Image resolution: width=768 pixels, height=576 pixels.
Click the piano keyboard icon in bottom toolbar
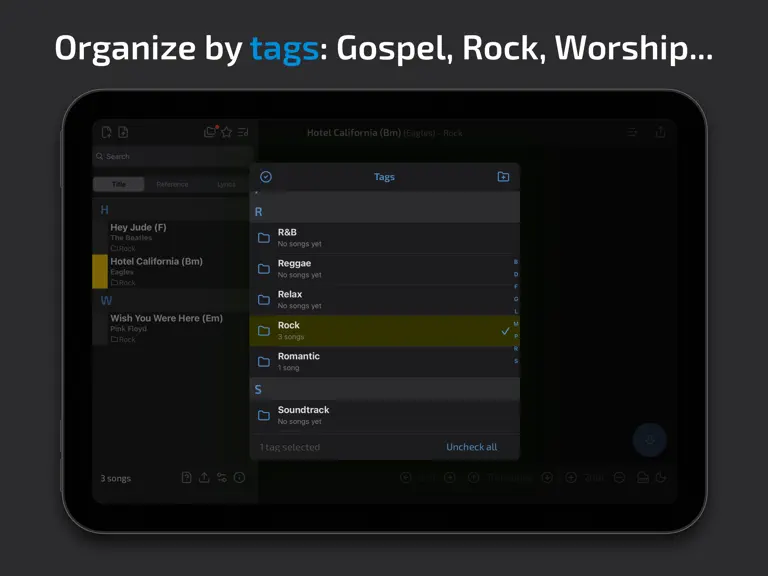pyautogui.click(x=643, y=478)
